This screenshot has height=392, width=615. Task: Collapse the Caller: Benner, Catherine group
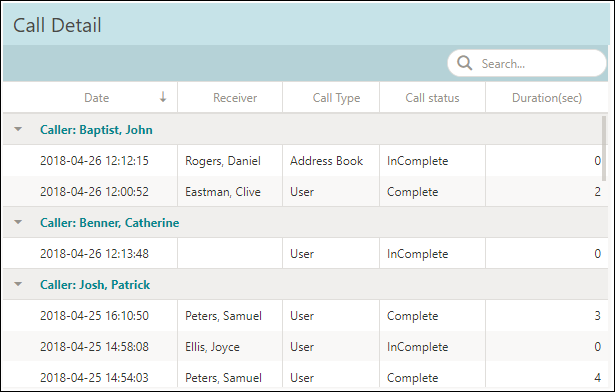(18, 222)
